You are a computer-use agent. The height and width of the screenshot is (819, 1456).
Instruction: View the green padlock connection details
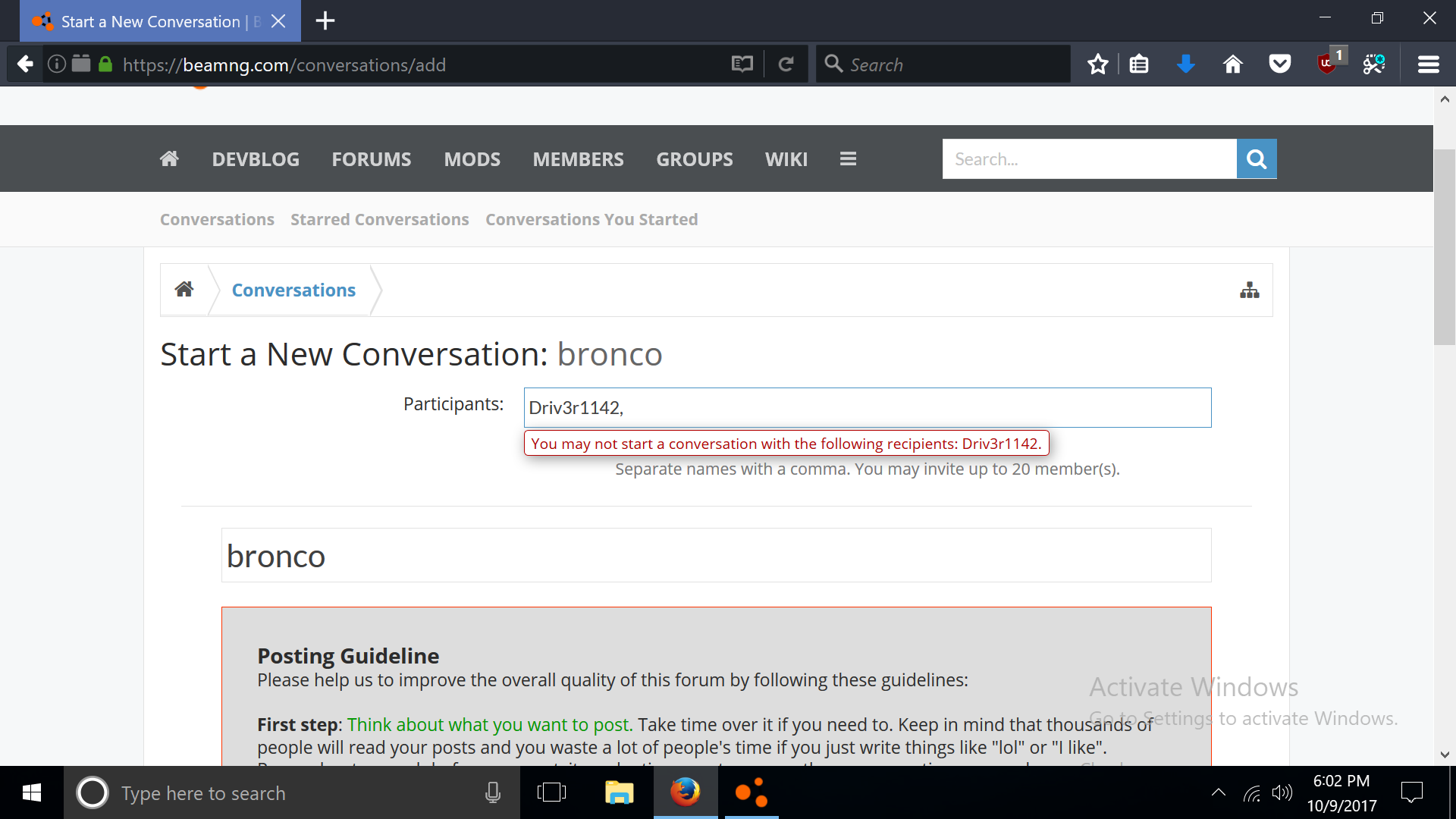coord(105,64)
